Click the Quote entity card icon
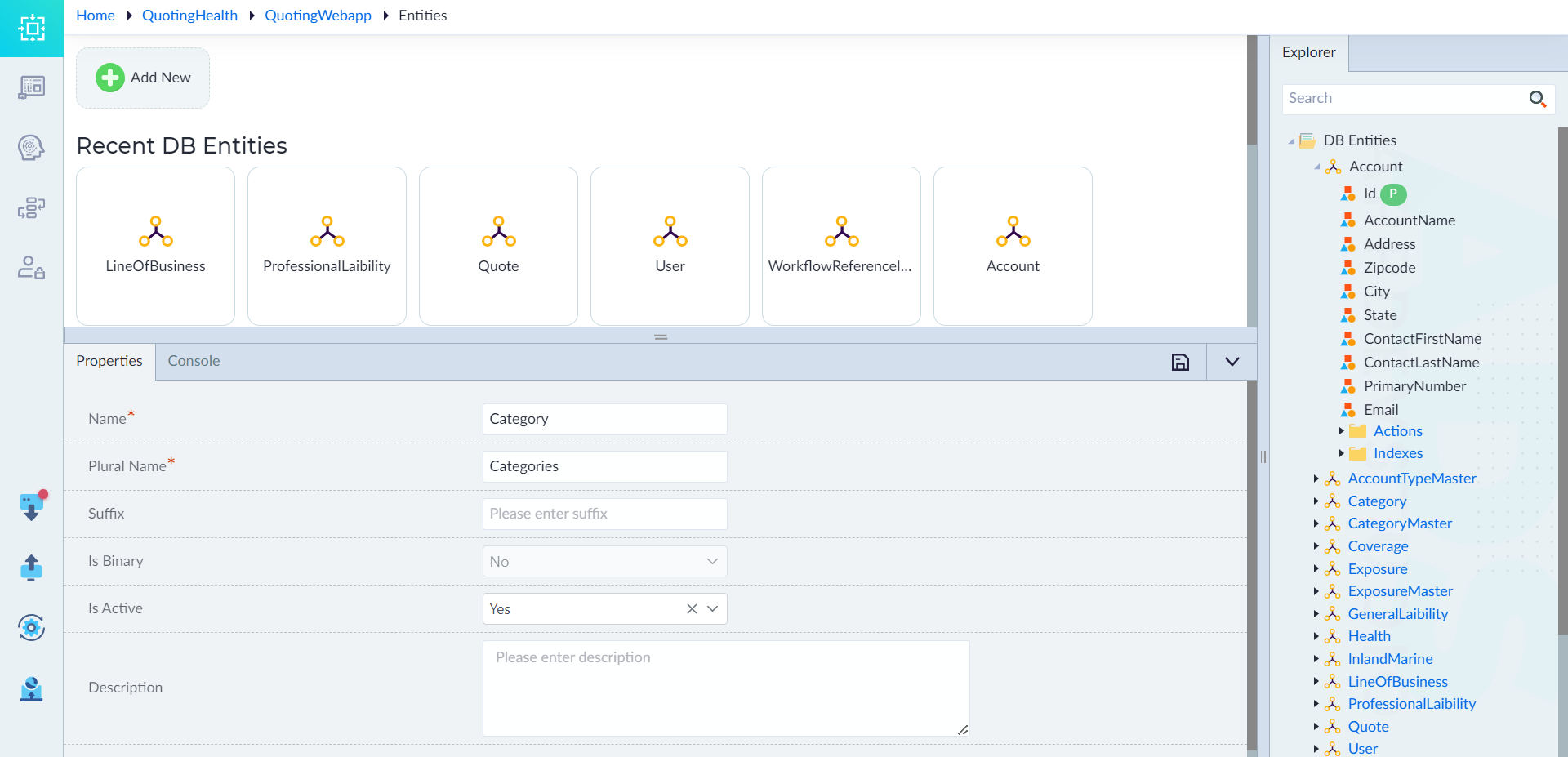The height and width of the screenshot is (757, 1568). point(498,231)
